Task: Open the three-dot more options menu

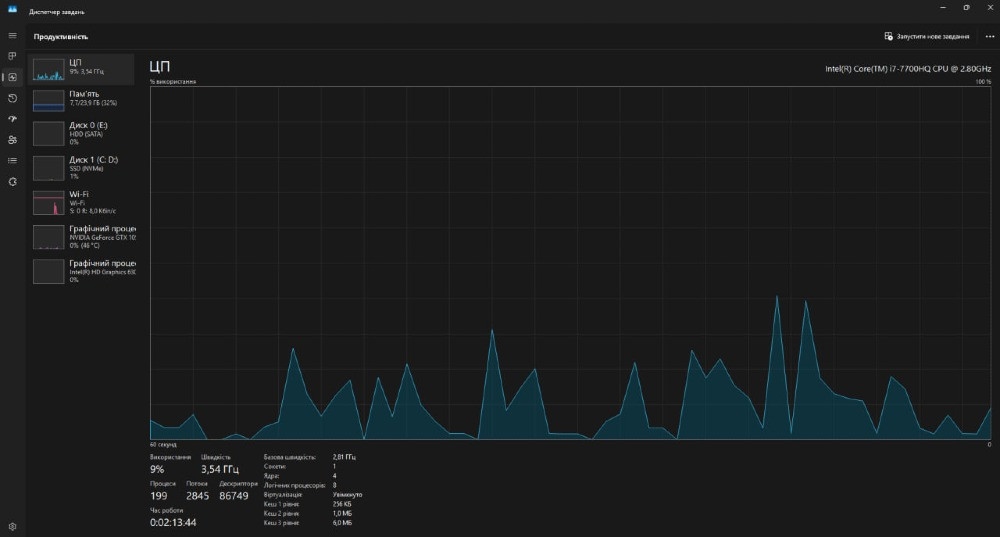Action: pos(989,36)
